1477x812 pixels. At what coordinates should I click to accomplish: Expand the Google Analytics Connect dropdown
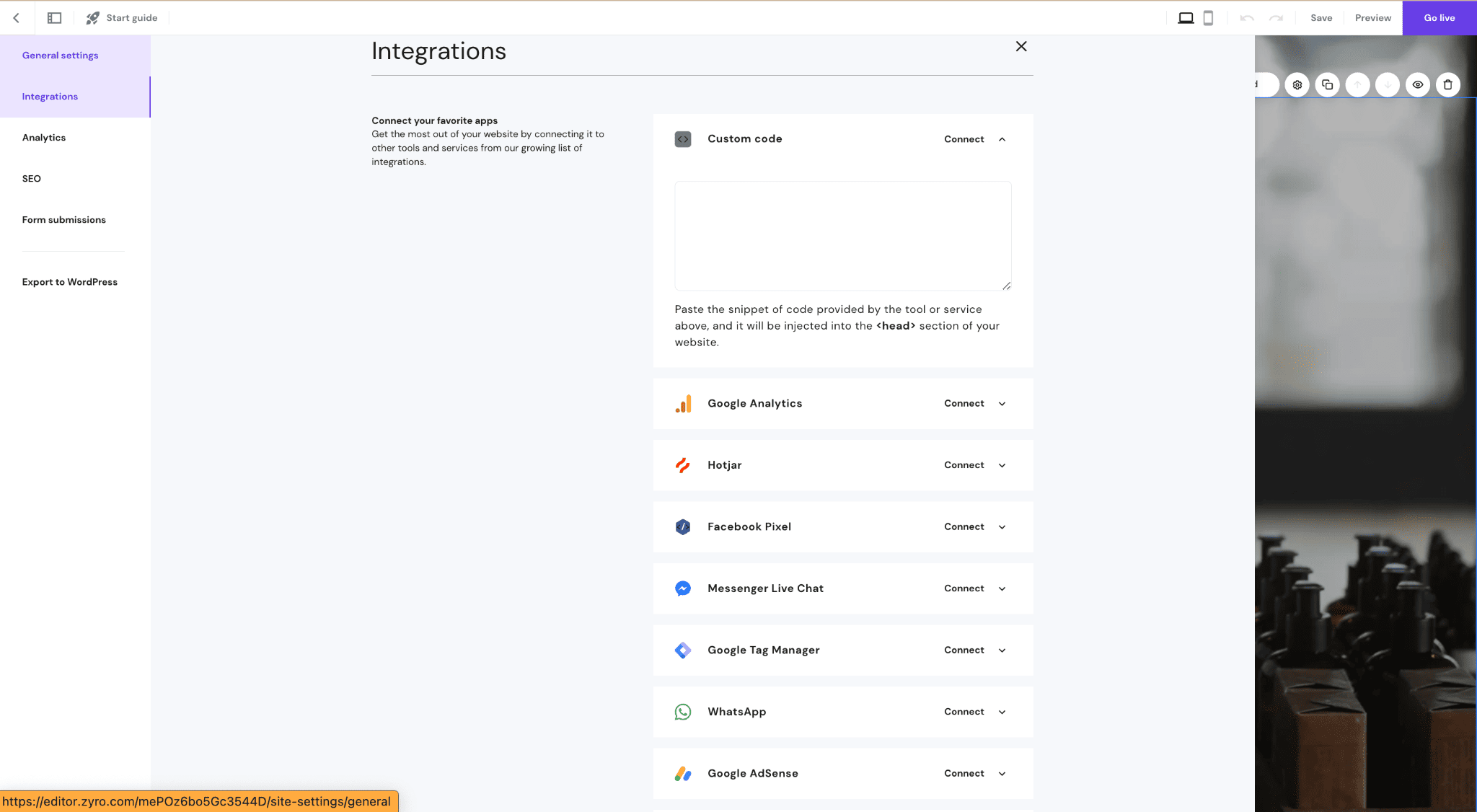click(1002, 403)
